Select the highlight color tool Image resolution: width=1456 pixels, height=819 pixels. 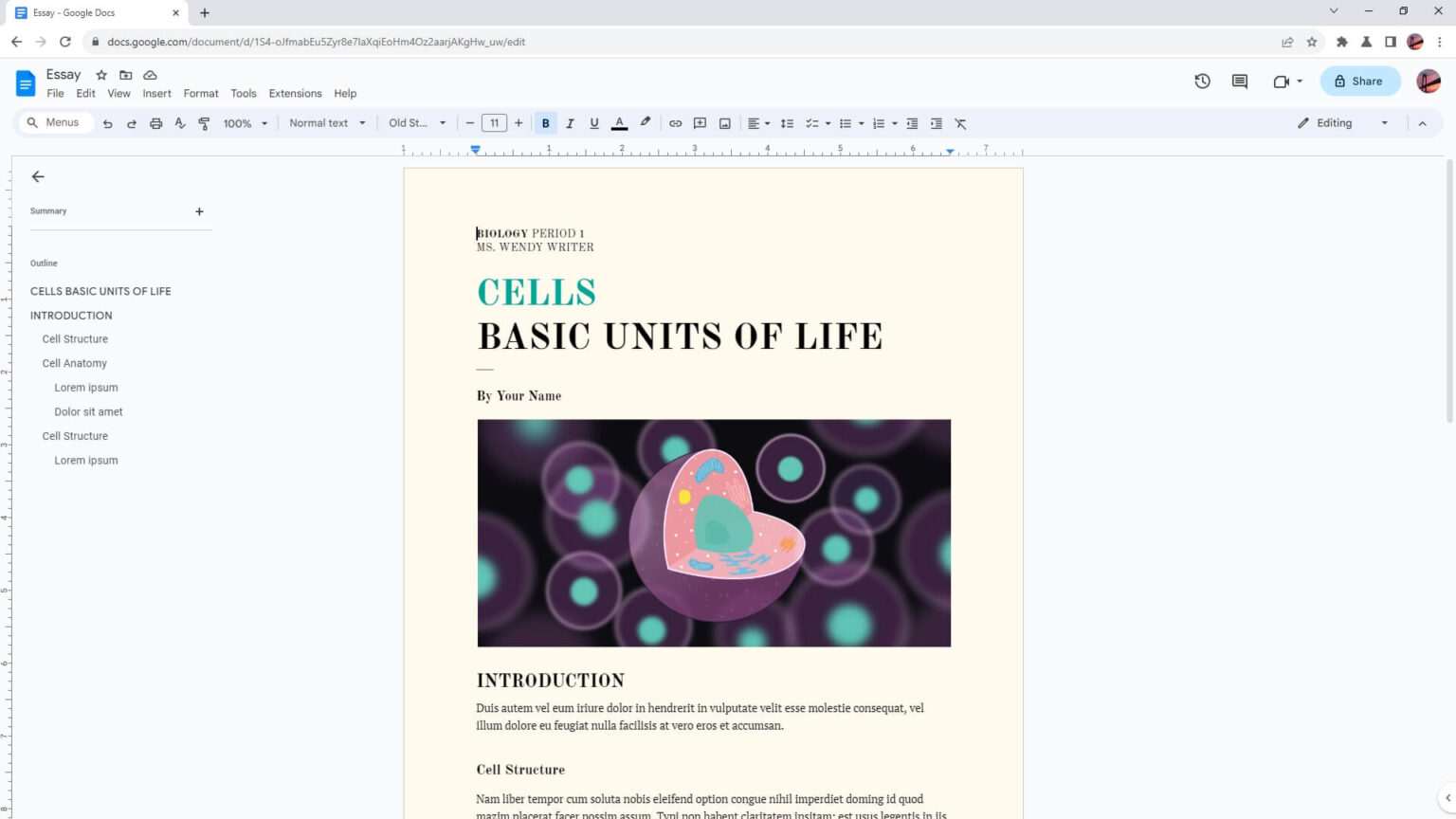coord(645,122)
